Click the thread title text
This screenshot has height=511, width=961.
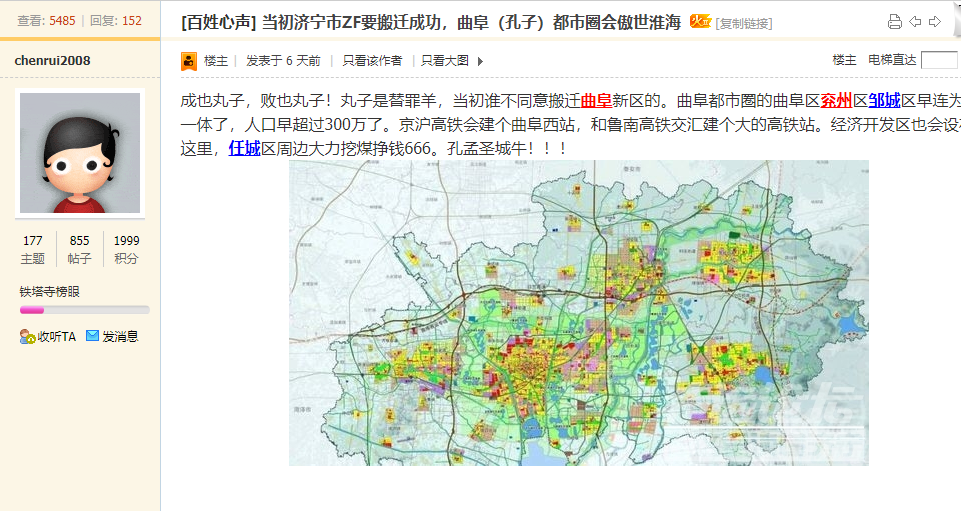pyautogui.click(x=471, y=22)
